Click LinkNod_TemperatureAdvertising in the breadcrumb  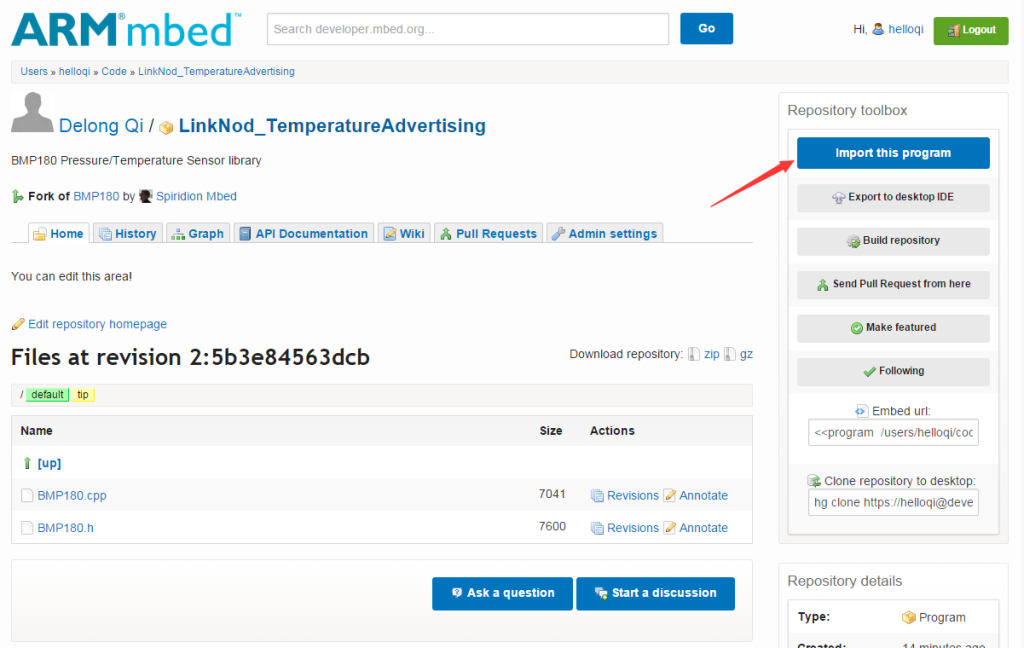click(216, 71)
